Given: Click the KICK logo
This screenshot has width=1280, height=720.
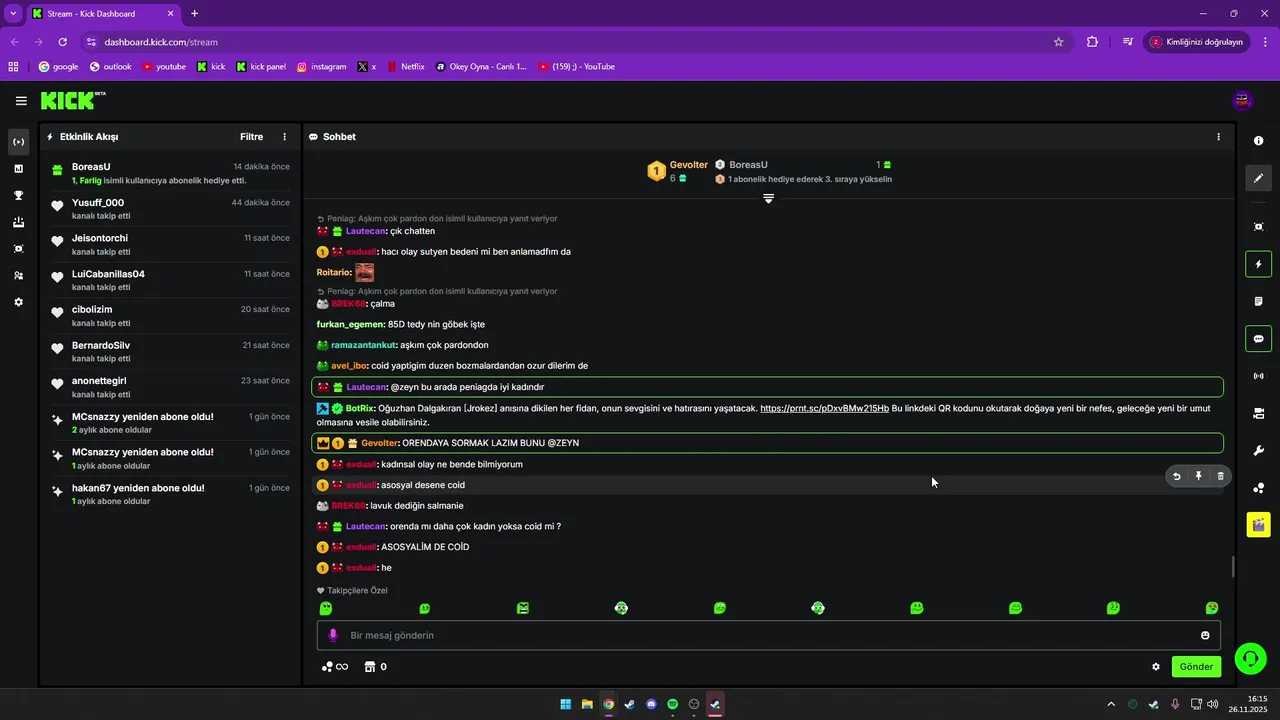Looking at the screenshot, I should point(73,100).
